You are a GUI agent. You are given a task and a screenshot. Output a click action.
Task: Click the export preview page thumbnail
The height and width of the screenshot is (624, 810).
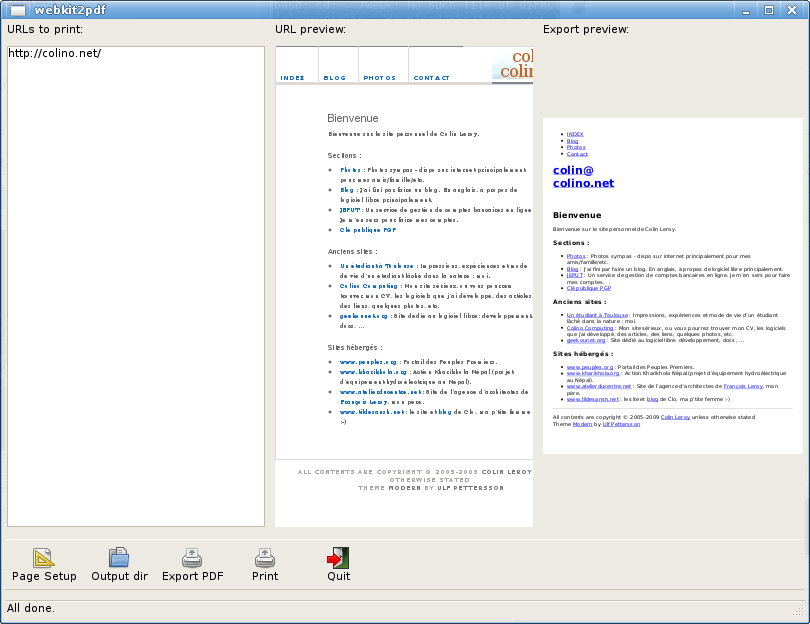coord(672,285)
